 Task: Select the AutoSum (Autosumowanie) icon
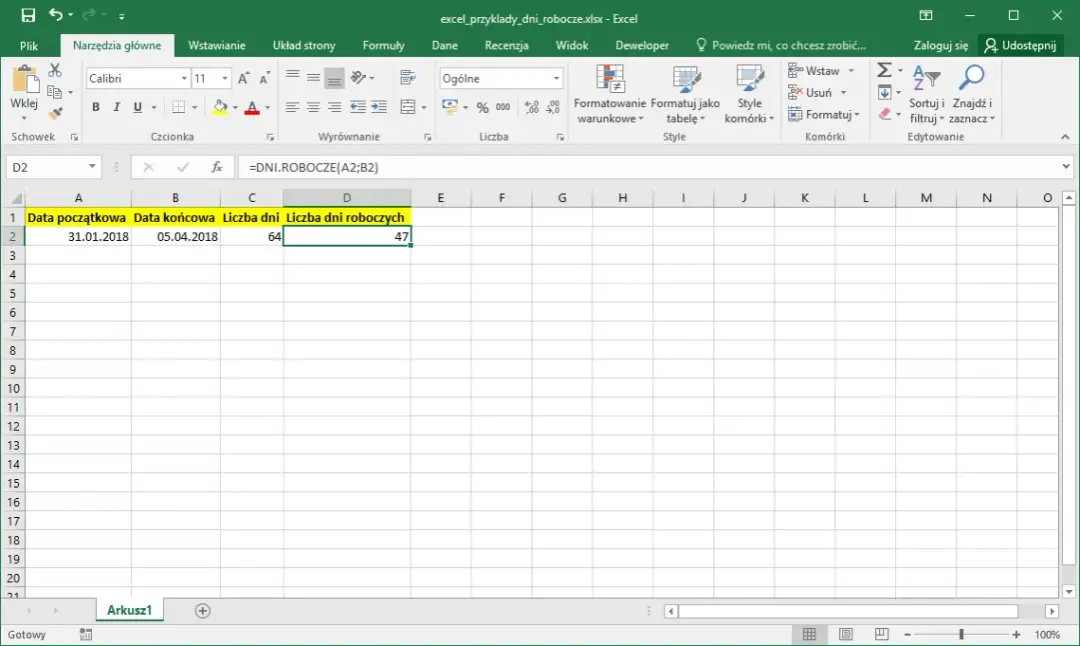coord(882,70)
